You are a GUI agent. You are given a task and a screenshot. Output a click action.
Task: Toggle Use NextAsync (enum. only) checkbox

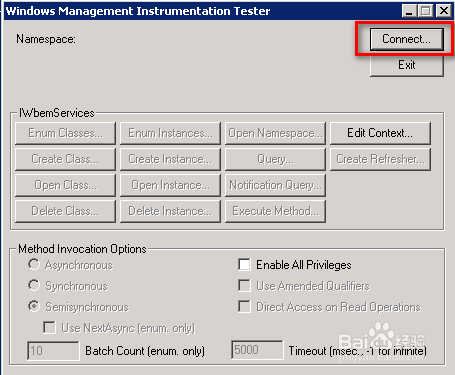(49, 327)
